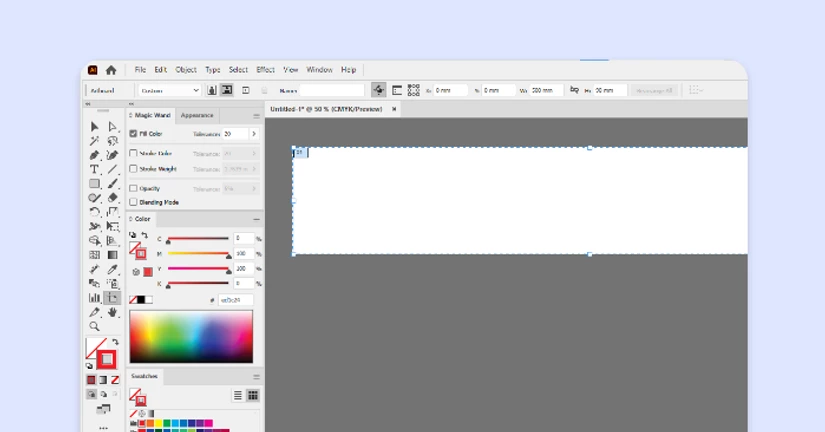825x432 pixels.
Task: Select the Pen tool
Action: click(x=94, y=155)
